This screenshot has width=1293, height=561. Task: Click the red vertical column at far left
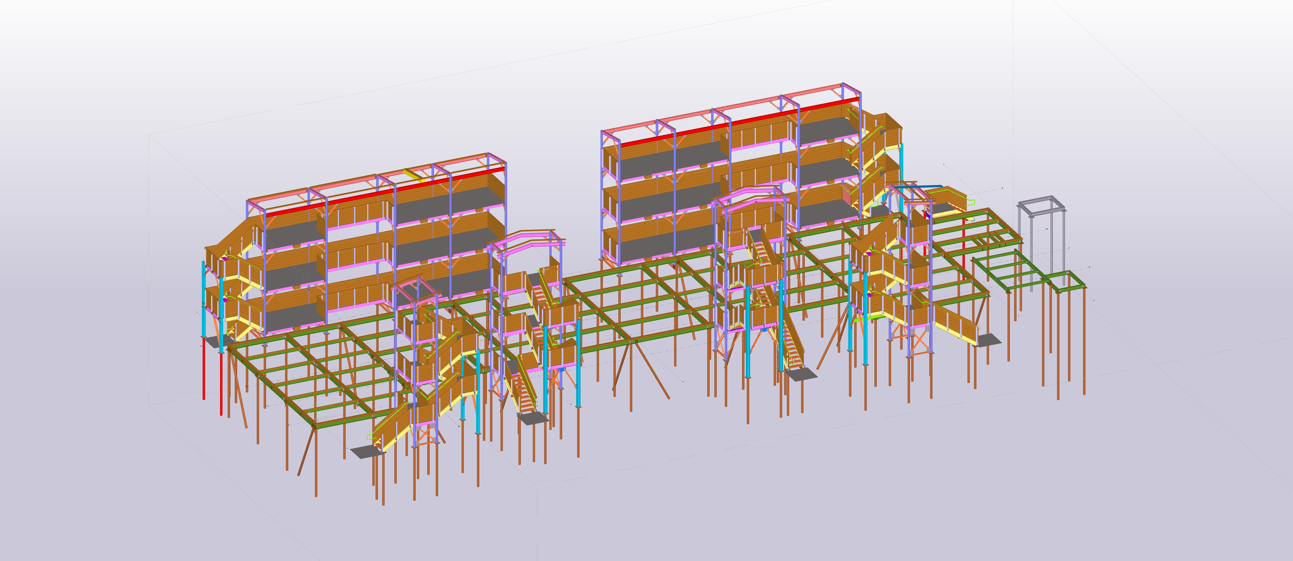(x=204, y=370)
